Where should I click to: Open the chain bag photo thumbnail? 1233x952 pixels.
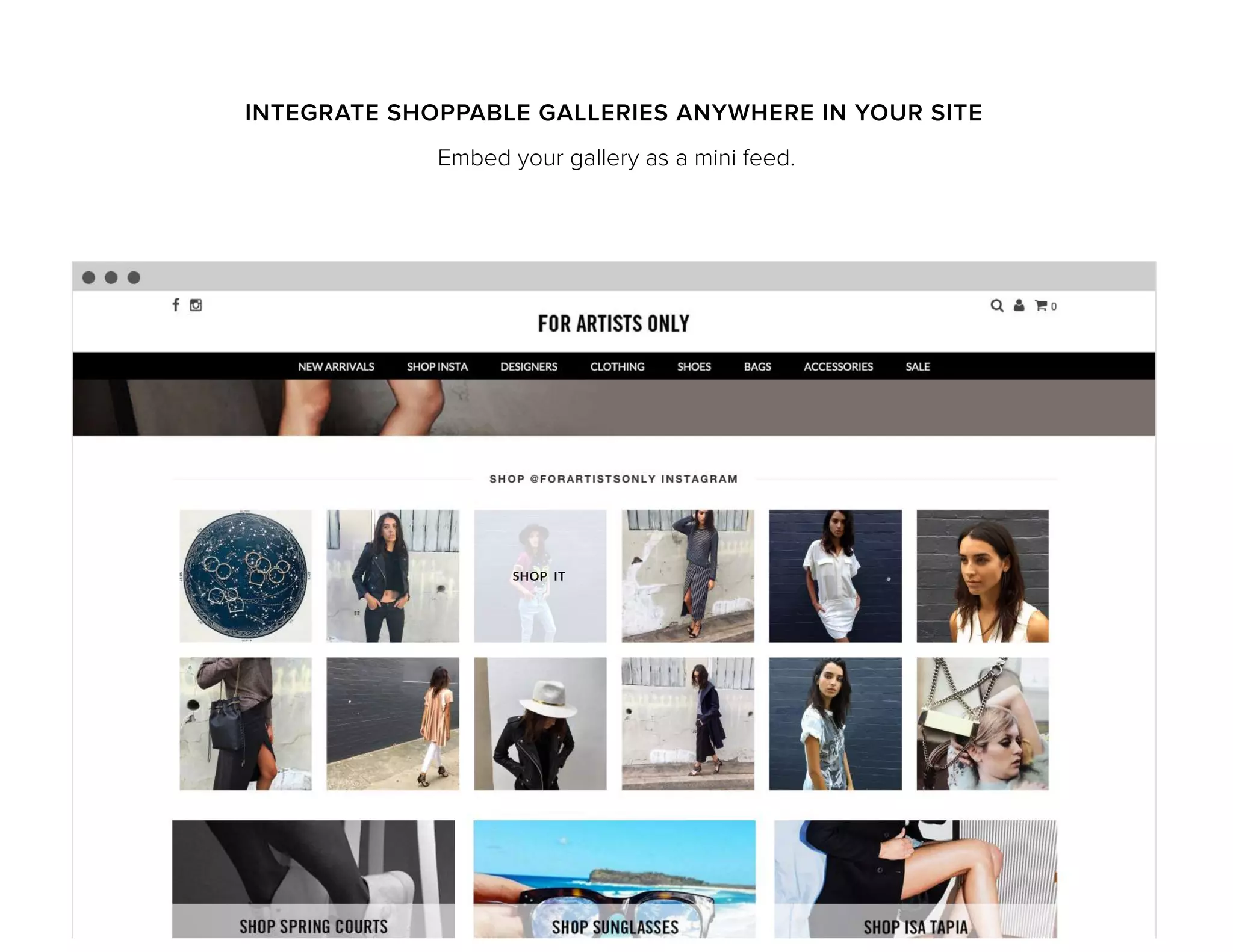pos(983,723)
